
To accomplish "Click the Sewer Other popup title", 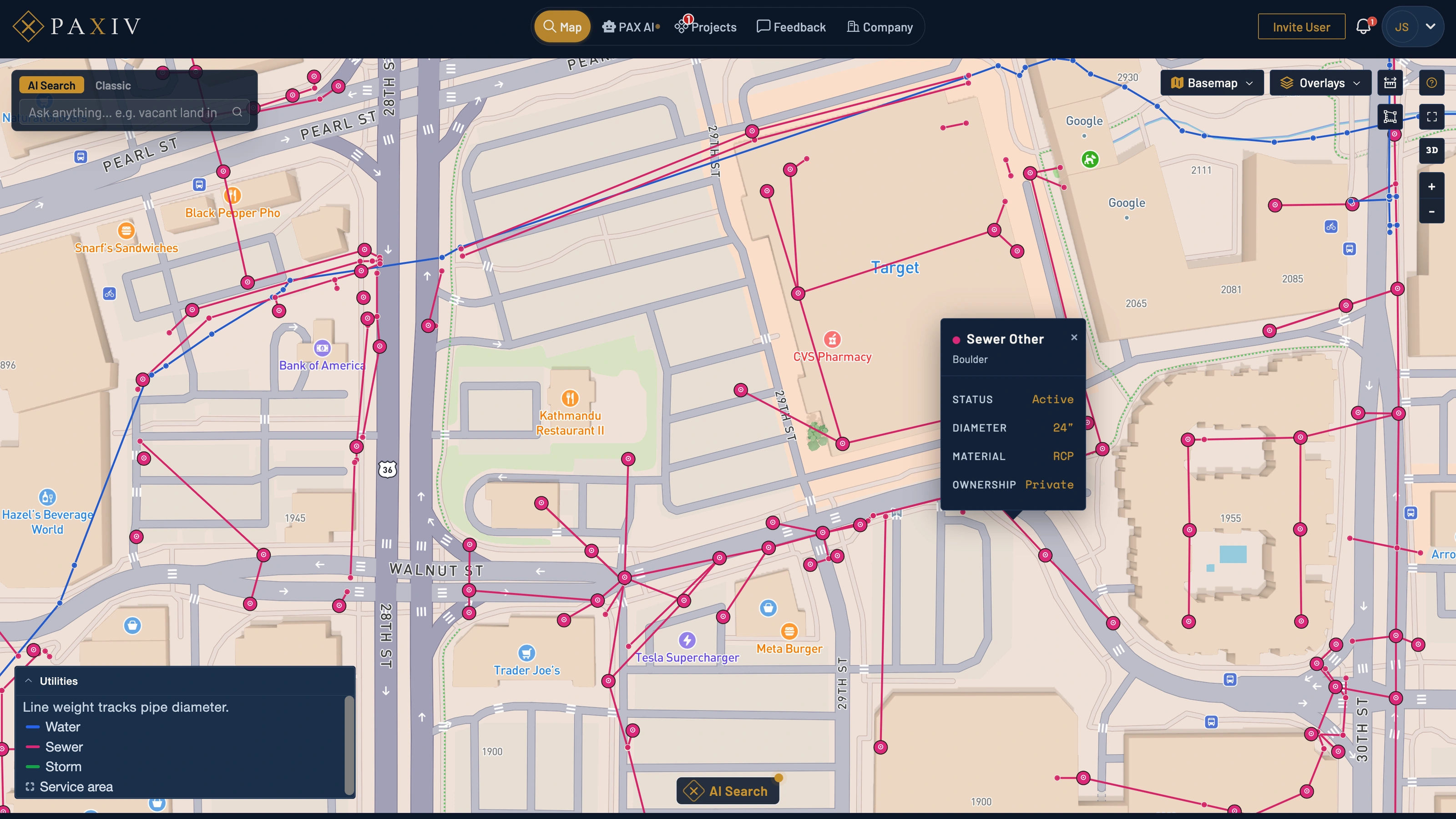I will pyautogui.click(x=1005, y=339).
